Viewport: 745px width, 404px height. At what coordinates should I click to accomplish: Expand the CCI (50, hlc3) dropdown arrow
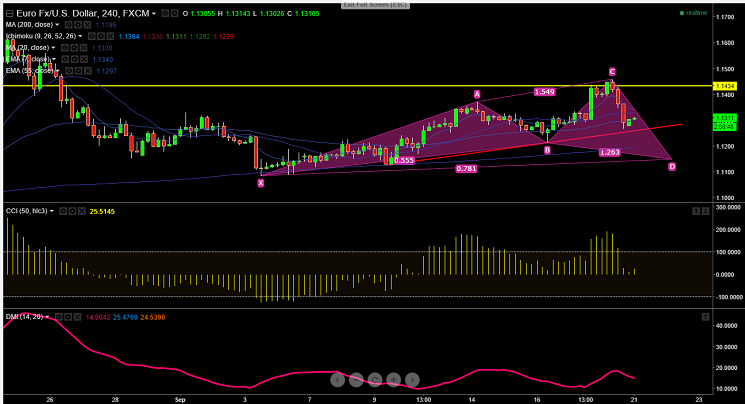52,211
